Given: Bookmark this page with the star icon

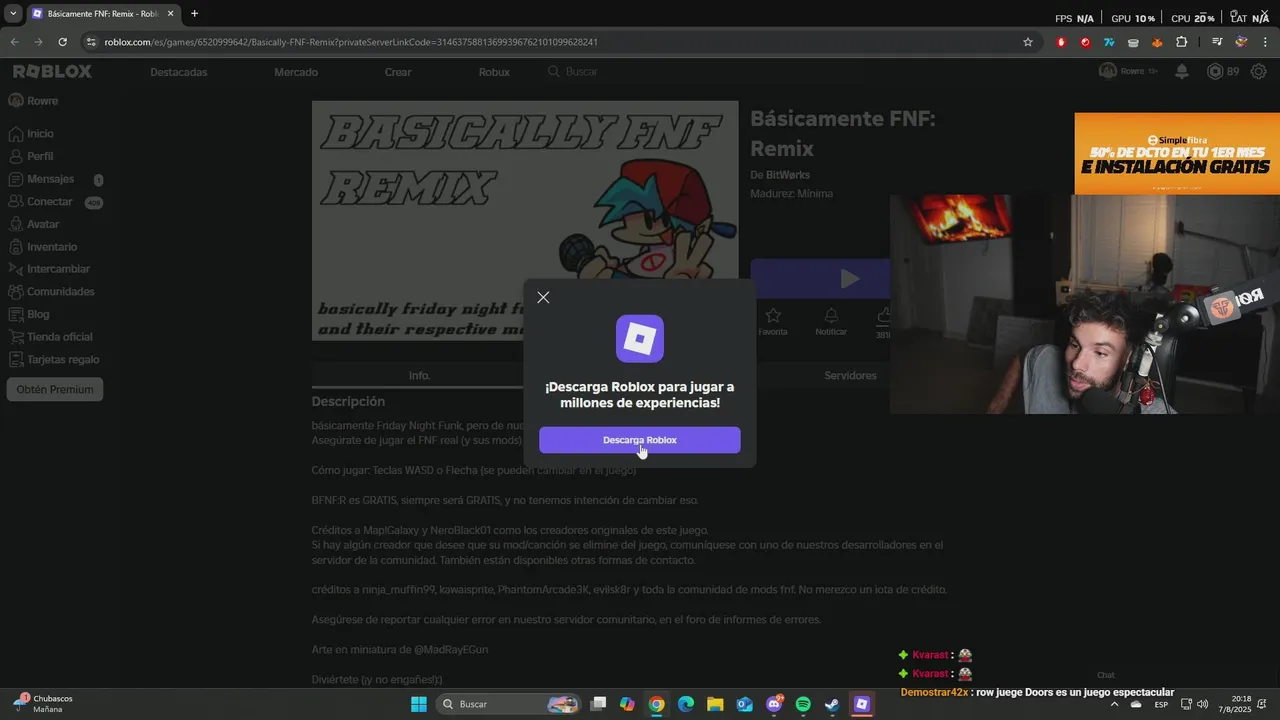Looking at the screenshot, I should pos(1027,42).
